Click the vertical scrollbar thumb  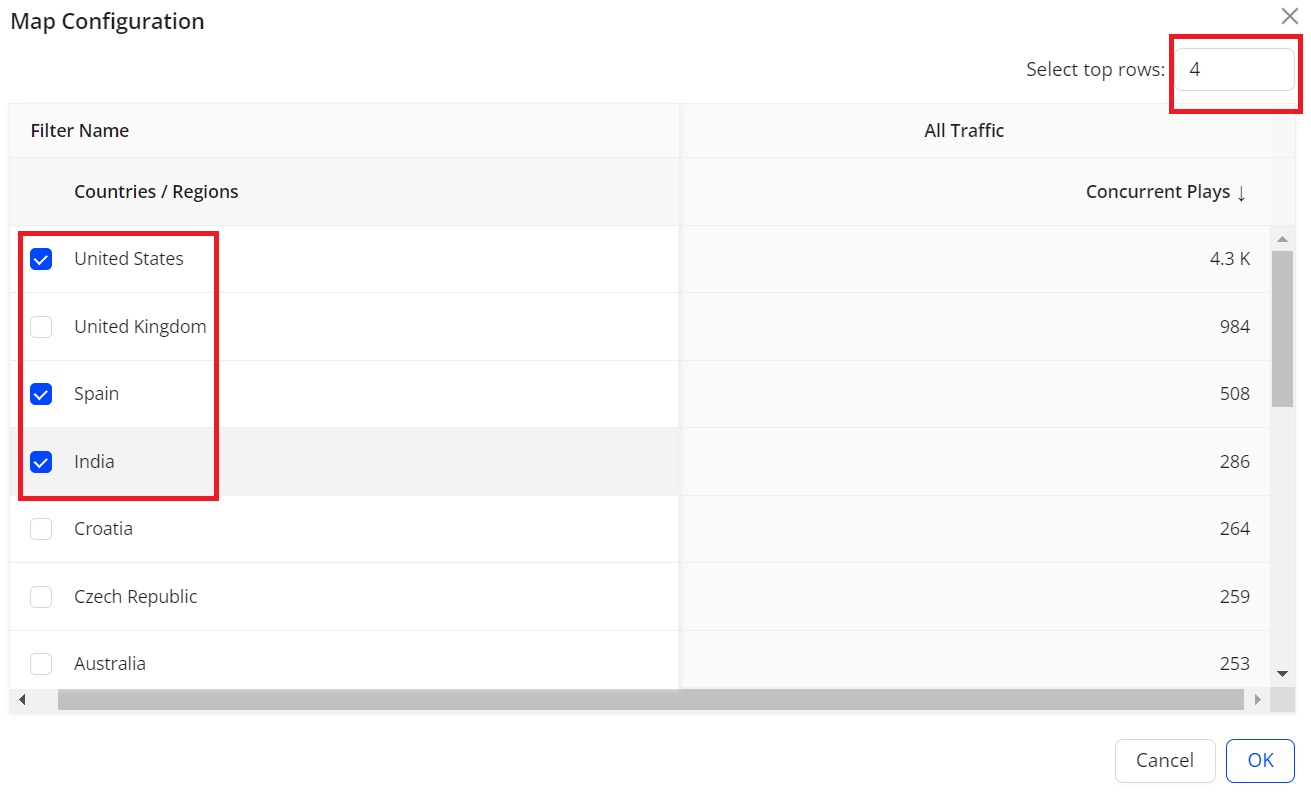tap(1282, 328)
